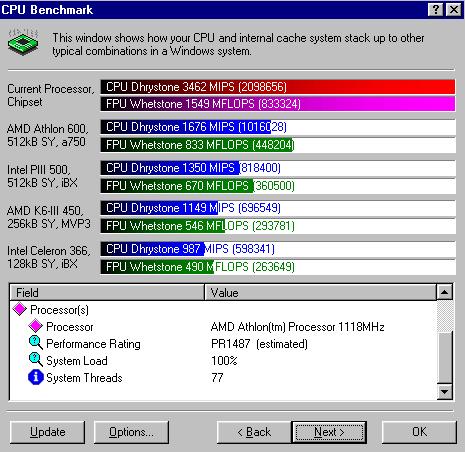Click the list vertical scrollbar thumb
The image size is (465, 452).
click(x=444, y=357)
